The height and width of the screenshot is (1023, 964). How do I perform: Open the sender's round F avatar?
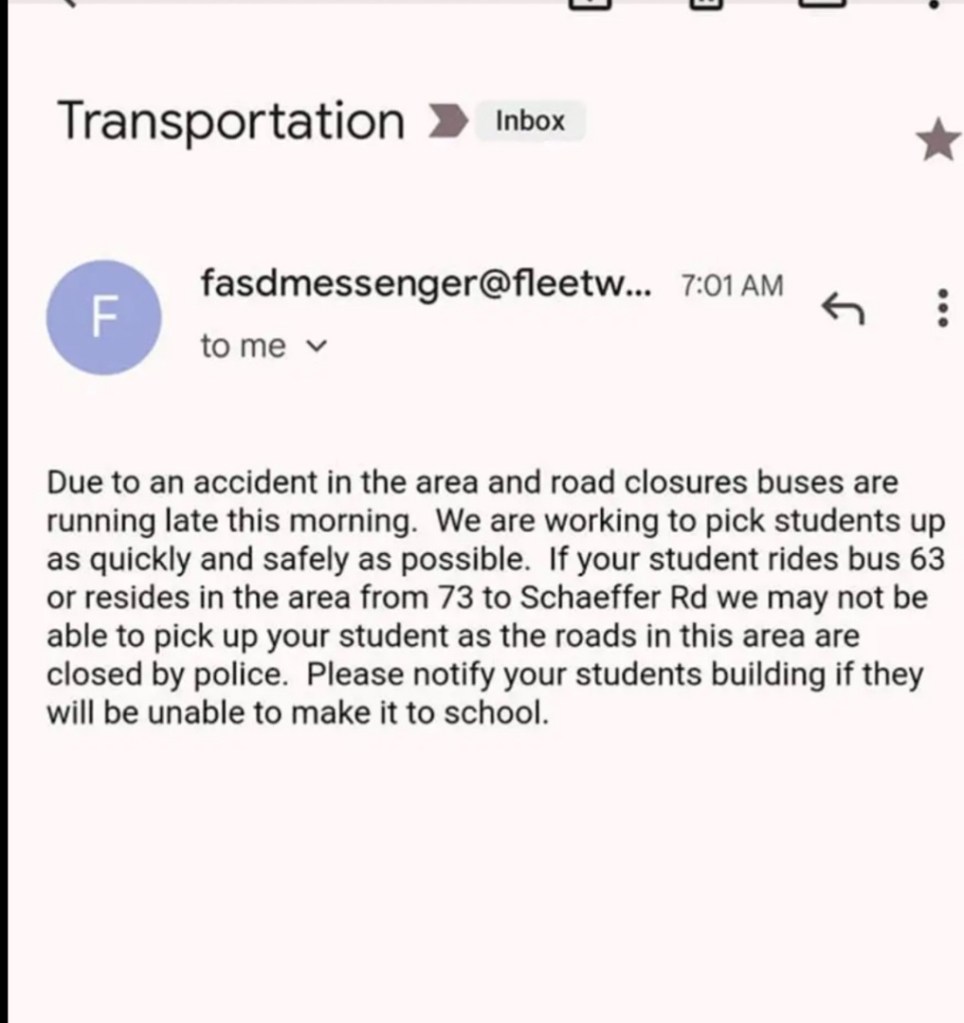click(x=103, y=317)
